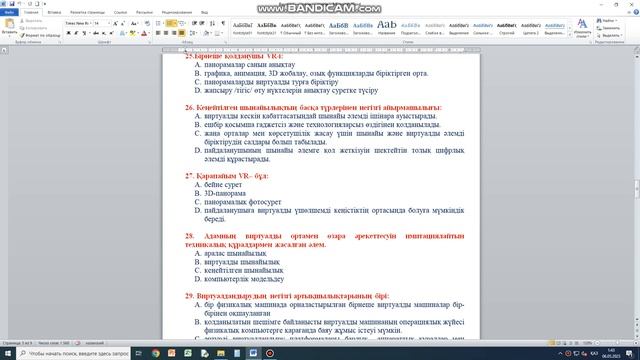
Task: Open the font name dropdown
Action: point(90,23)
